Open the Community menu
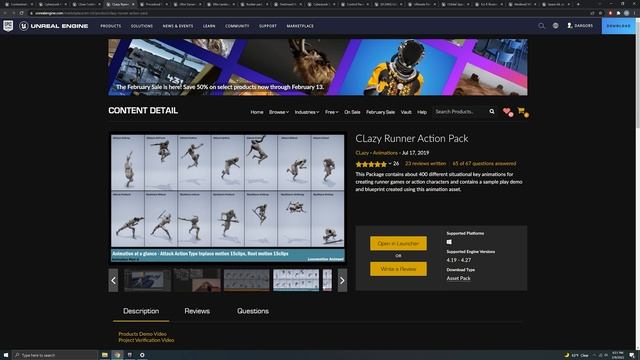Screen dimensions: 640x360 237,26
